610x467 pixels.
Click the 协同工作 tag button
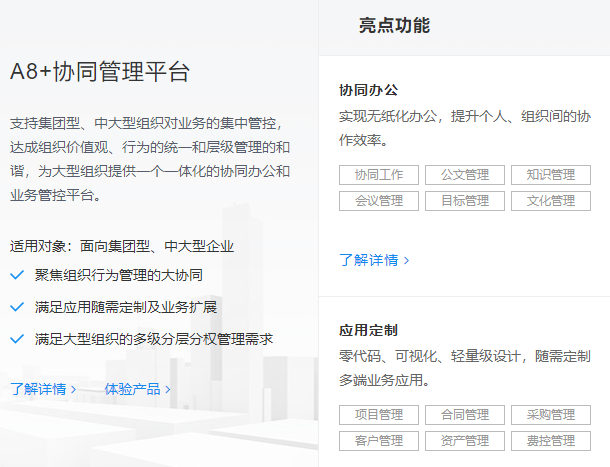coord(378,175)
